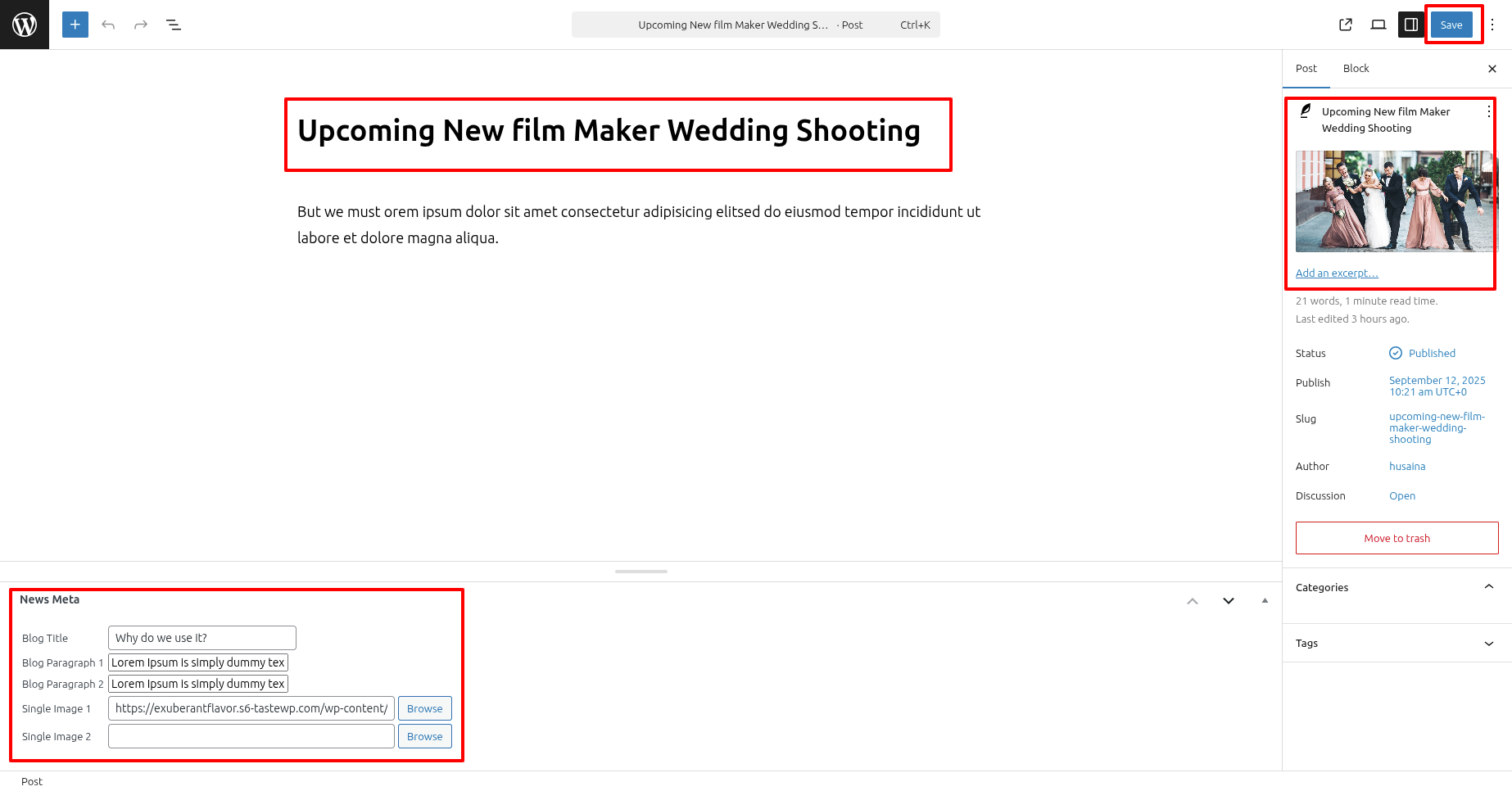Toggle the Settings sidebar panel icon

pyautogui.click(x=1411, y=25)
